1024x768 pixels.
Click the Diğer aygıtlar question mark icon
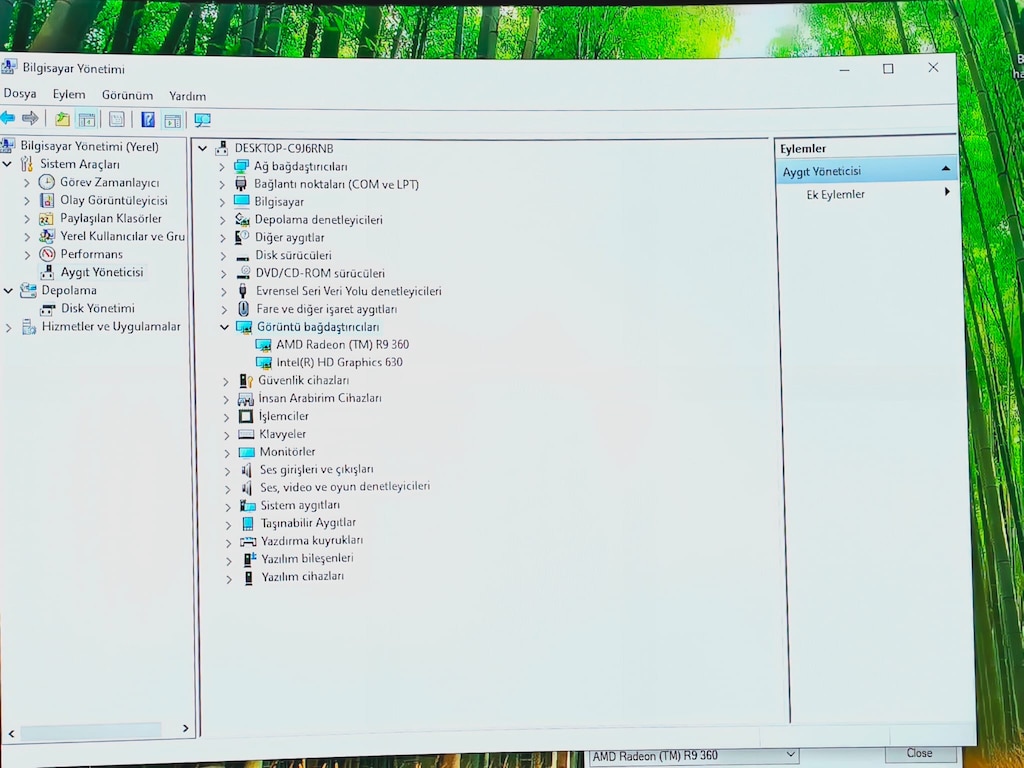pyautogui.click(x=242, y=237)
